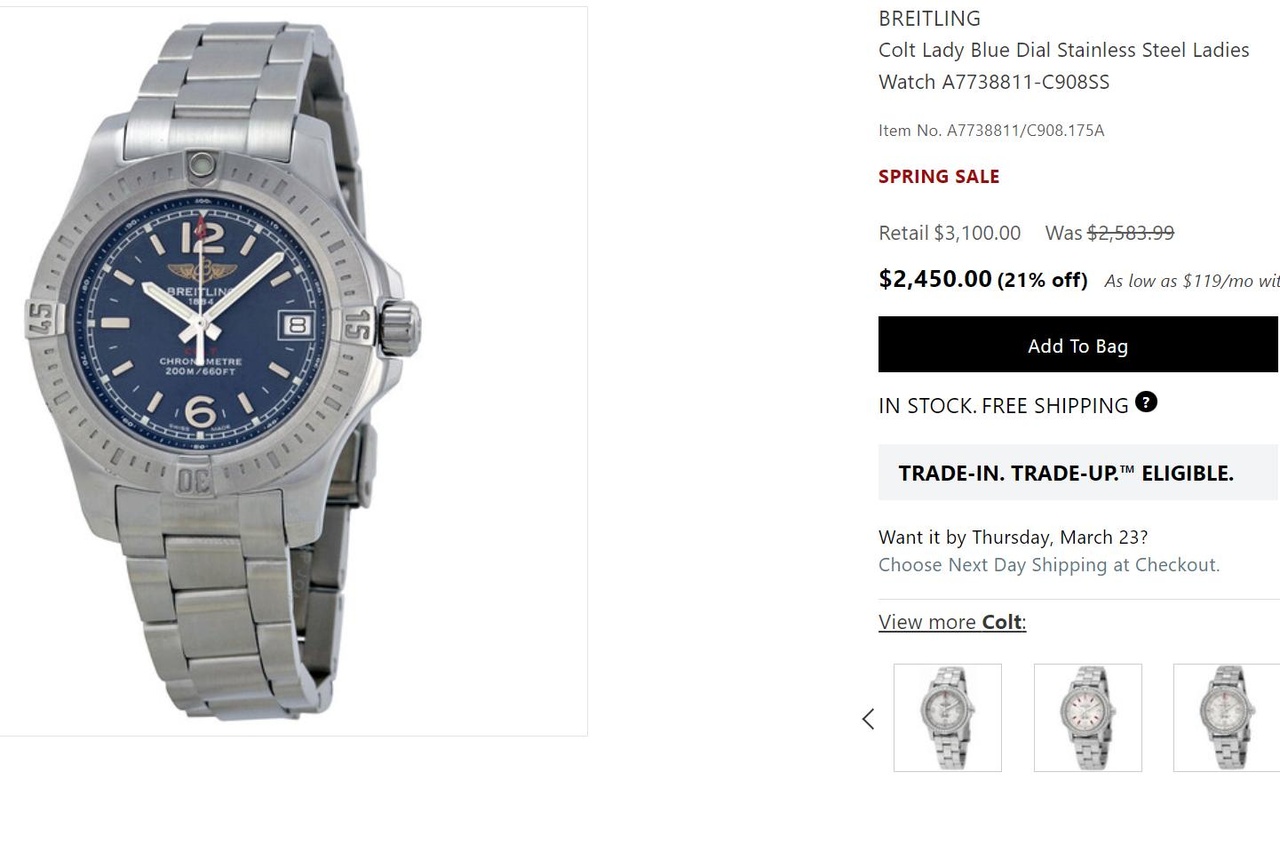Open Choose Next Day Shipping at Checkout link
1280x860 pixels.
pos(1049,565)
